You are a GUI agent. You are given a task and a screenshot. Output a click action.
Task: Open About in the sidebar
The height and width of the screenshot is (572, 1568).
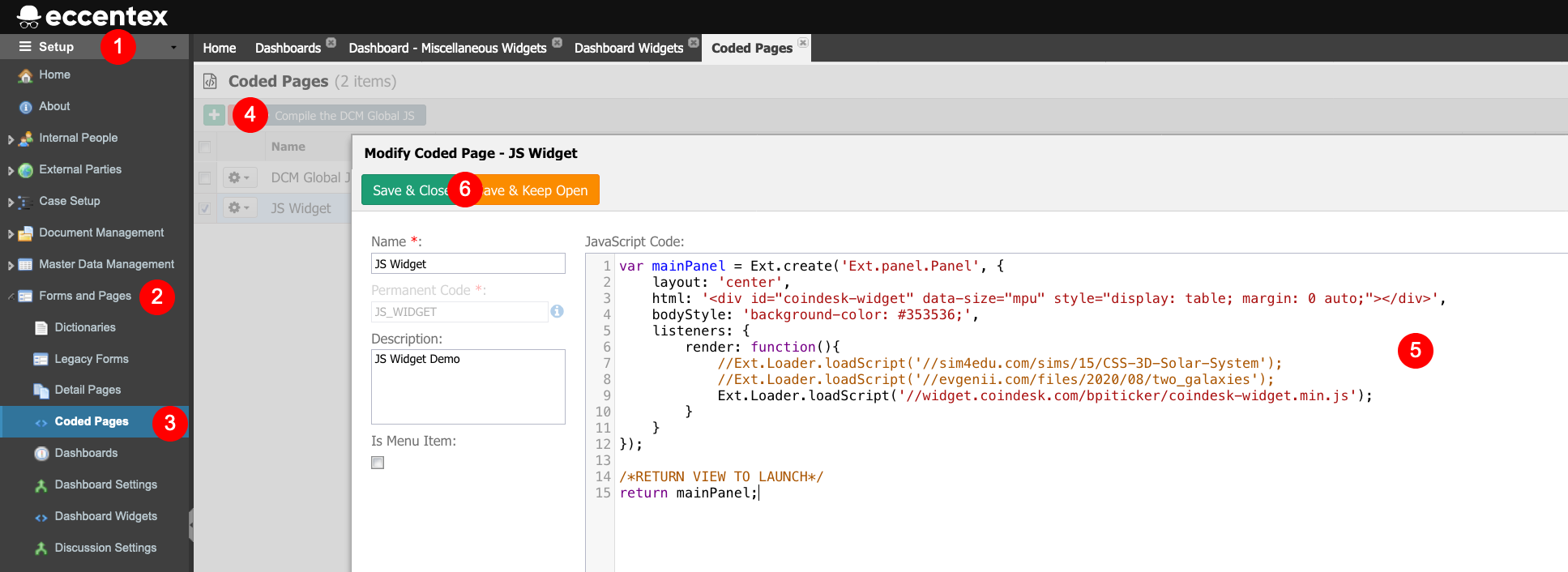click(54, 106)
